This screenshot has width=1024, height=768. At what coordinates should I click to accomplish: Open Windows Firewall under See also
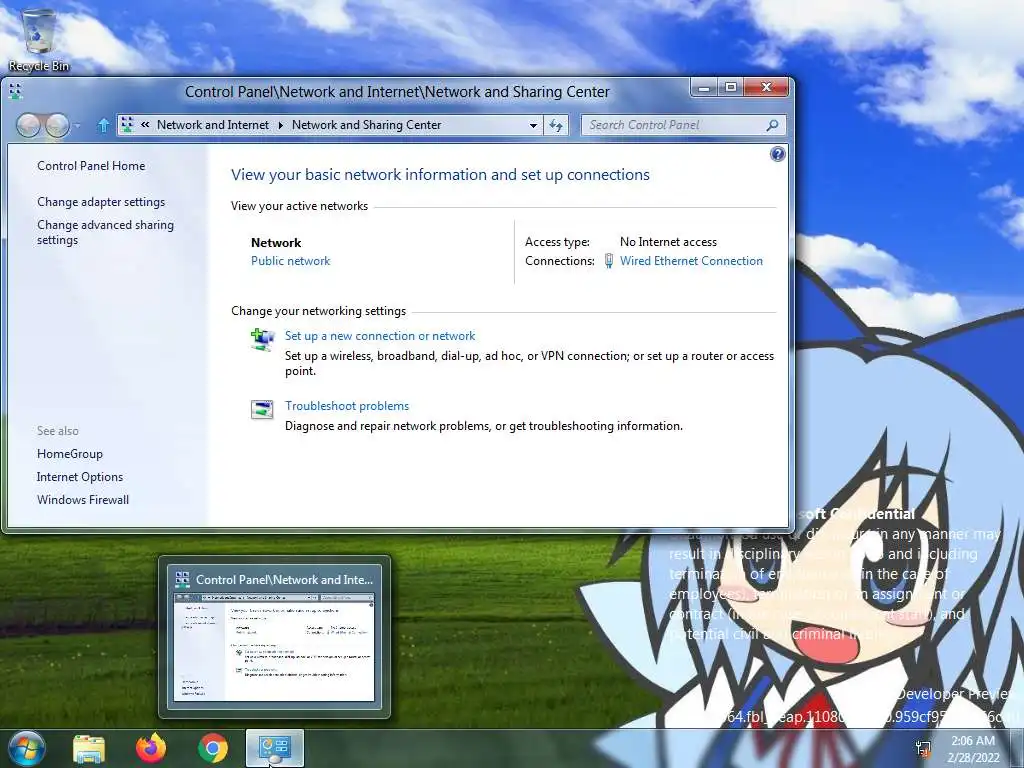point(83,500)
